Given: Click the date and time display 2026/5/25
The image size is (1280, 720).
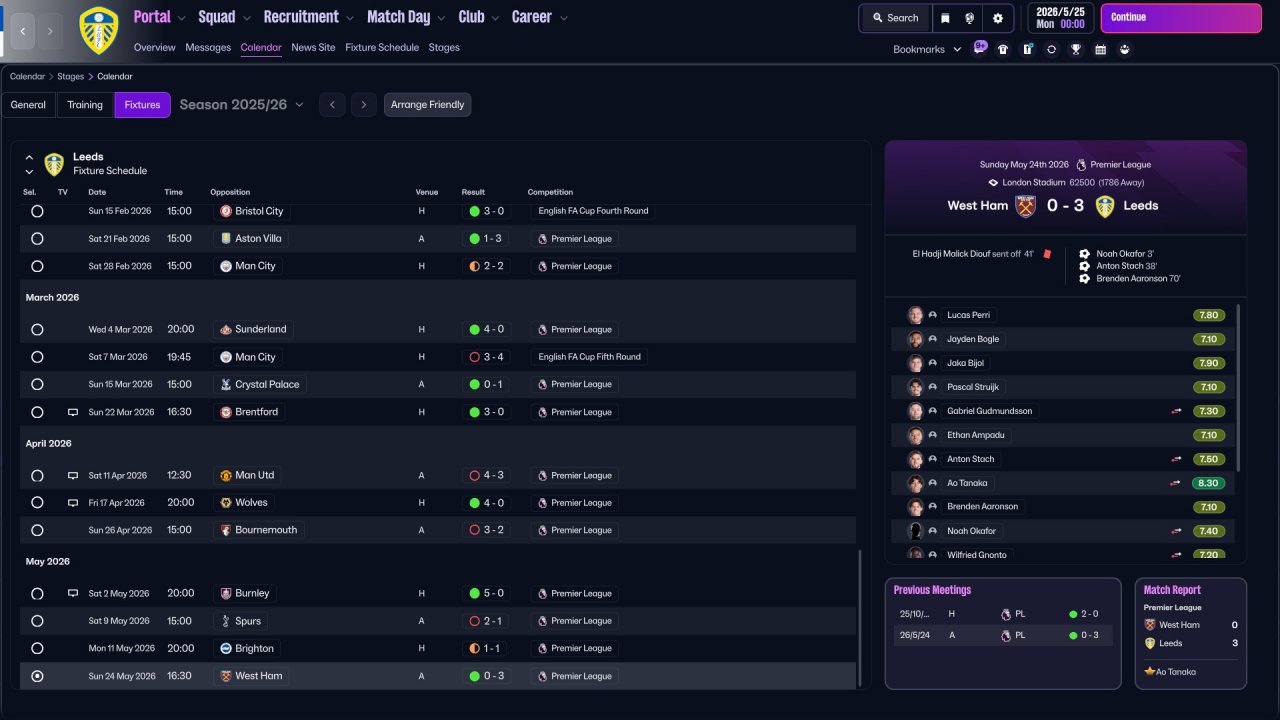Looking at the screenshot, I should [1060, 18].
